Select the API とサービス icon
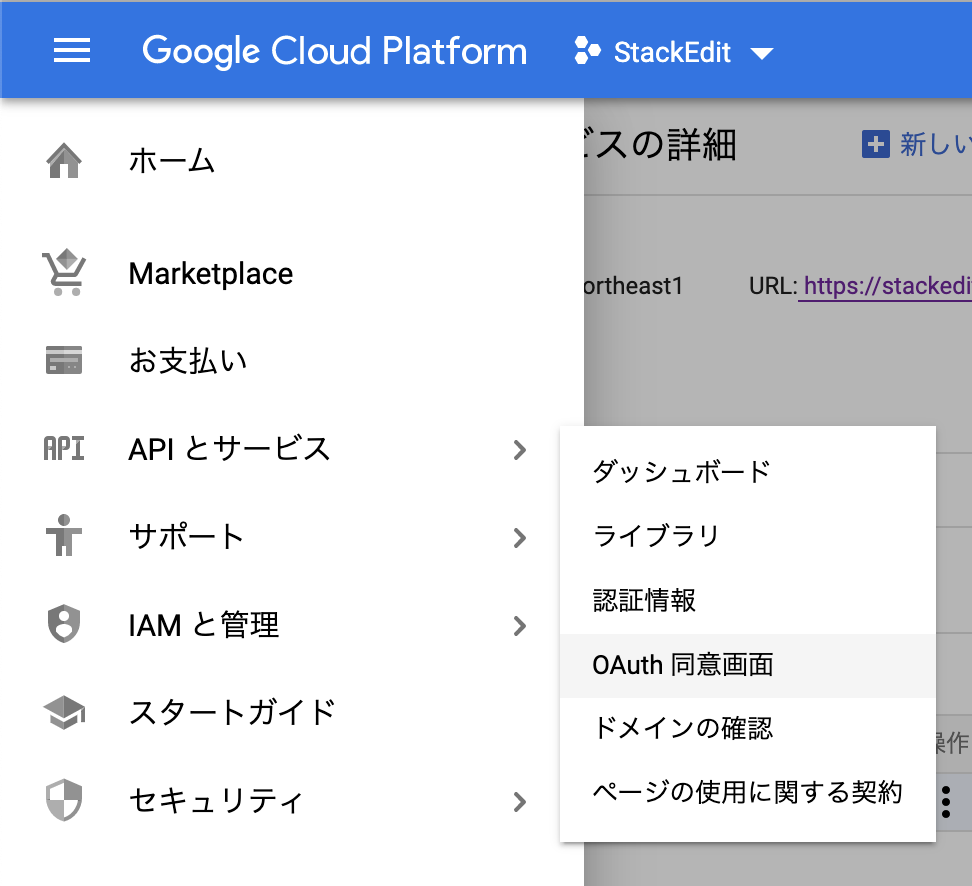The width and height of the screenshot is (972, 886). tap(63, 449)
